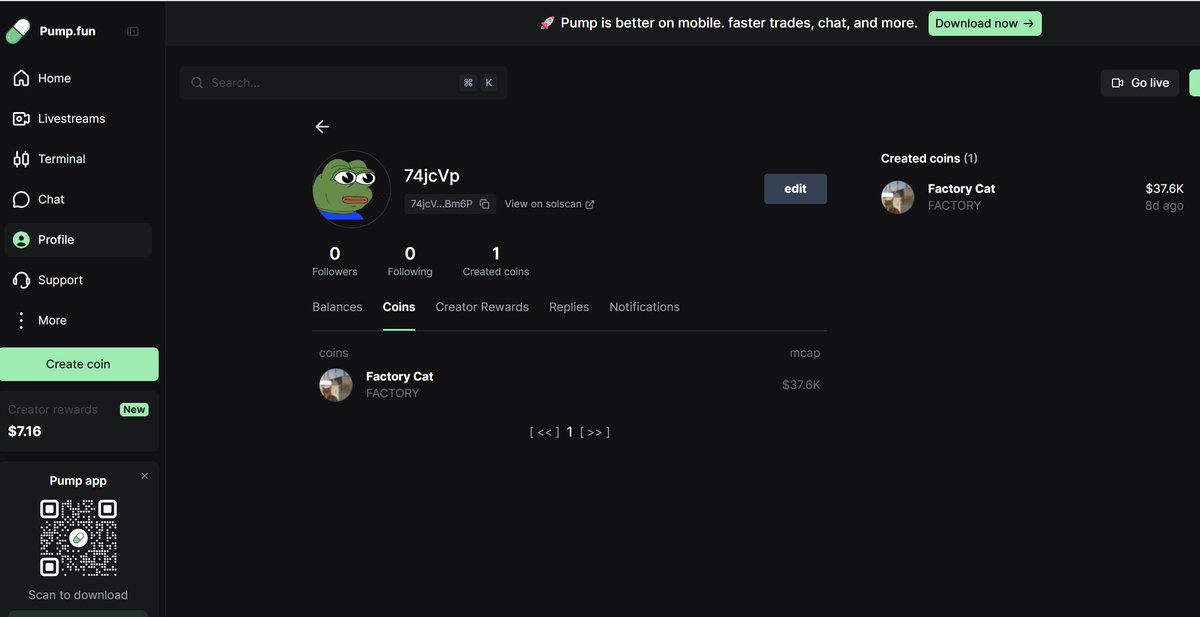Click Factory Cat image under Created coins

coord(898,197)
